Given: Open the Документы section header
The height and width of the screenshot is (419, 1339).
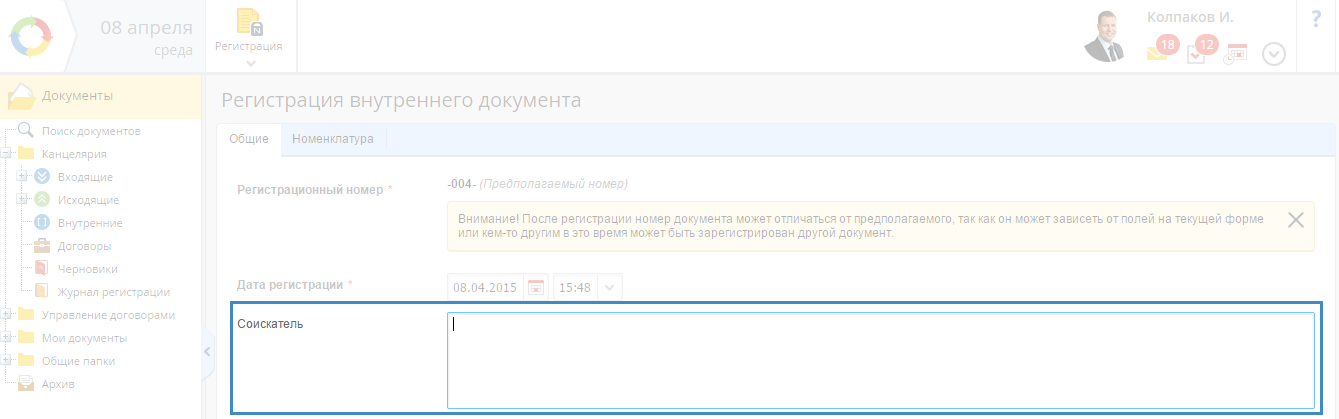Looking at the screenshot, I should click(101, 96).
